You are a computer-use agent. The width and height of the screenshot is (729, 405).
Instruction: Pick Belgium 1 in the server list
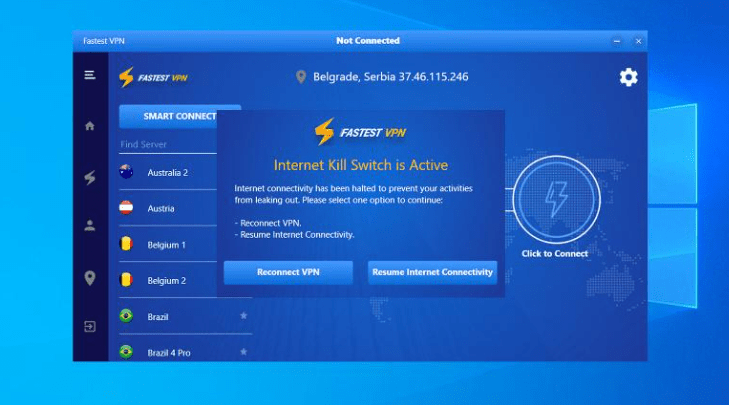166,245
